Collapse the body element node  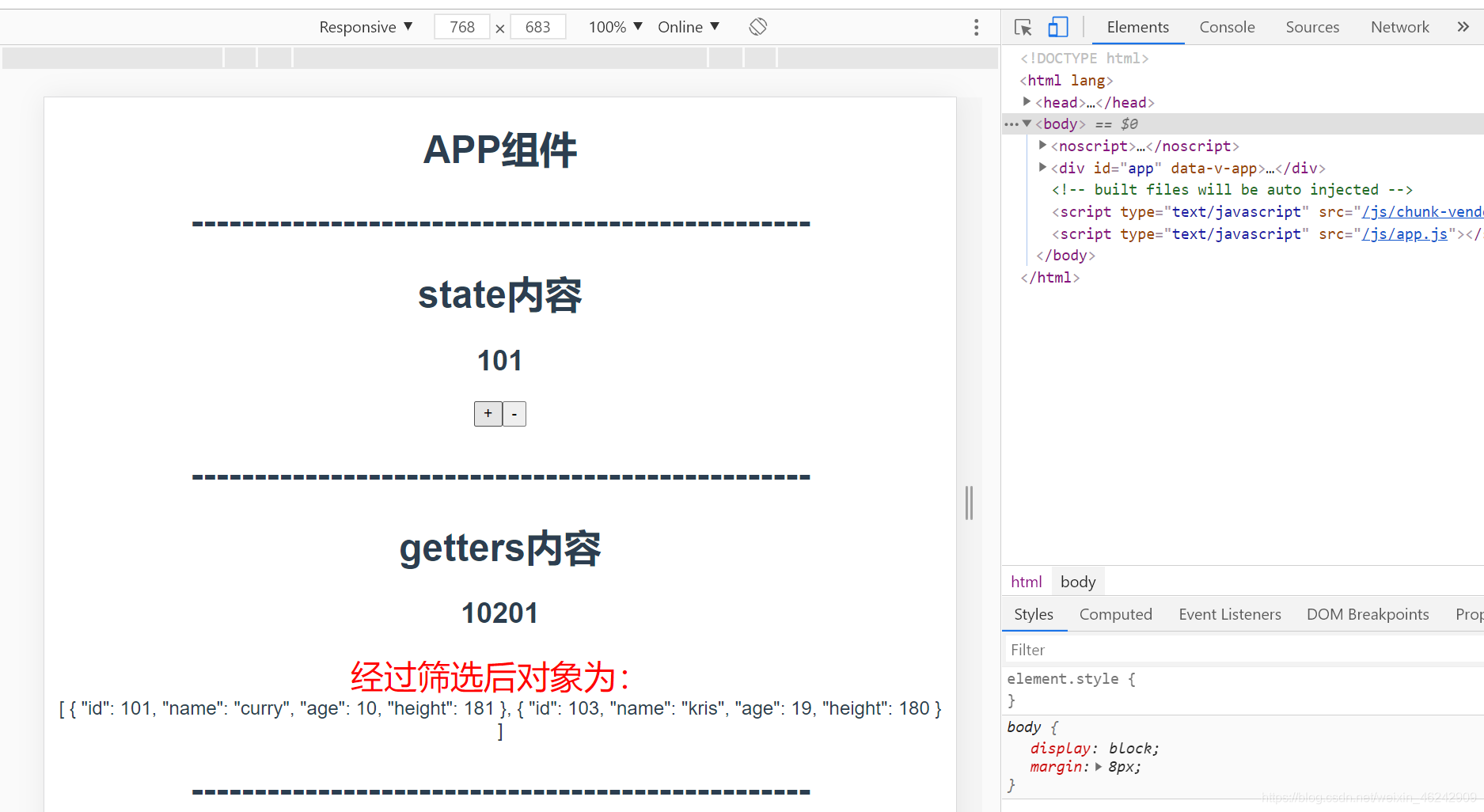pyautogui.click(x=1027, y=123)
